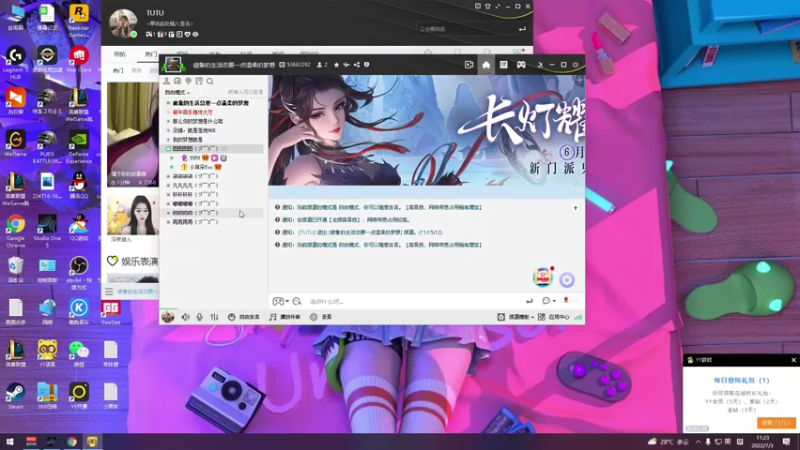Open Riot Client desktop icon
Image resolution: width=800 pixels, height=450 pixels.
click(79, 60)
